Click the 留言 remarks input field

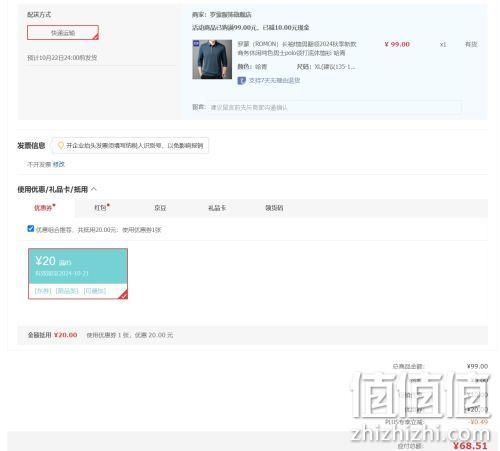tap(334, 107)
